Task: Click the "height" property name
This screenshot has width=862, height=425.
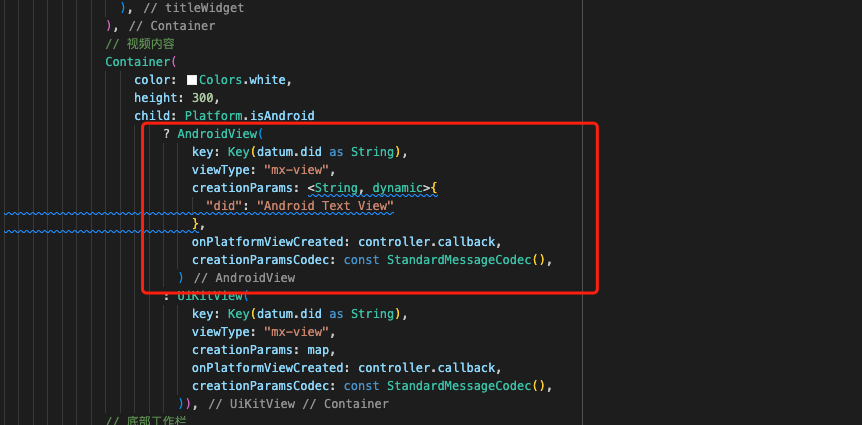Action: click(x=156, y=98)
